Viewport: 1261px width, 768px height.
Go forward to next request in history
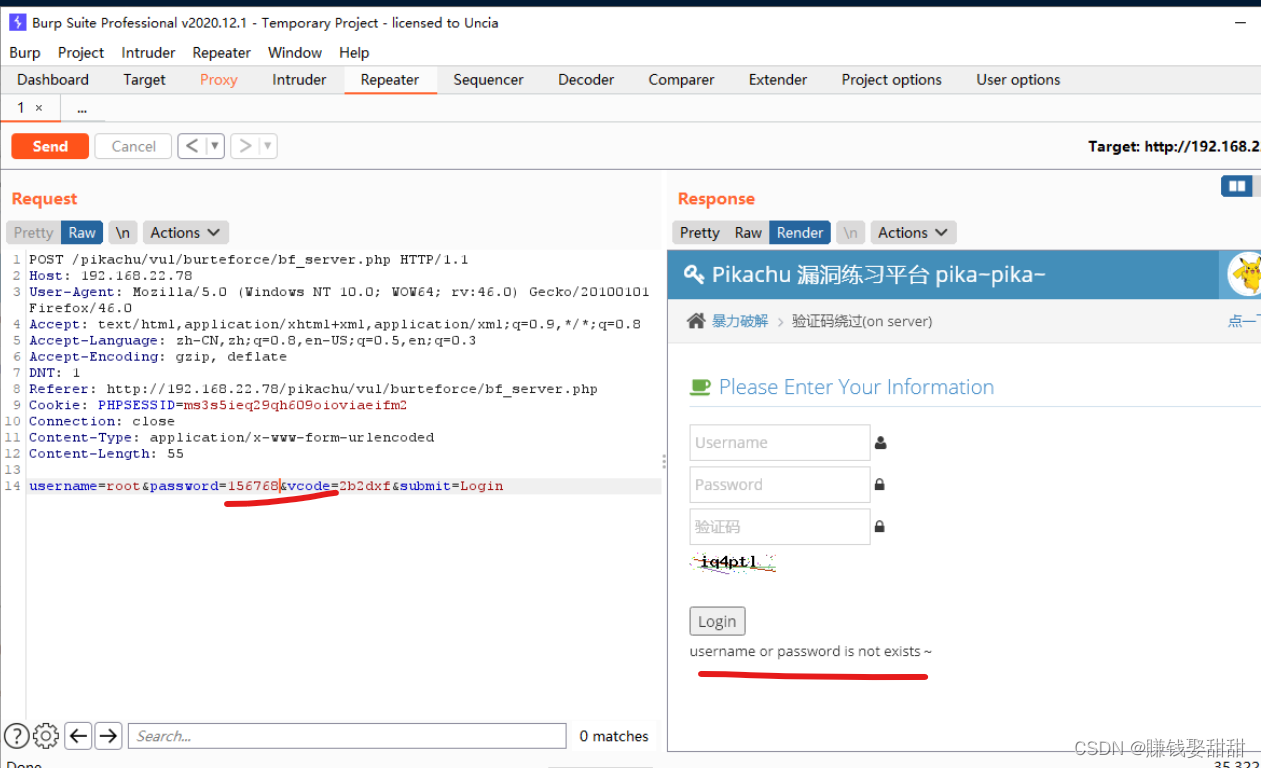[245, 146]
